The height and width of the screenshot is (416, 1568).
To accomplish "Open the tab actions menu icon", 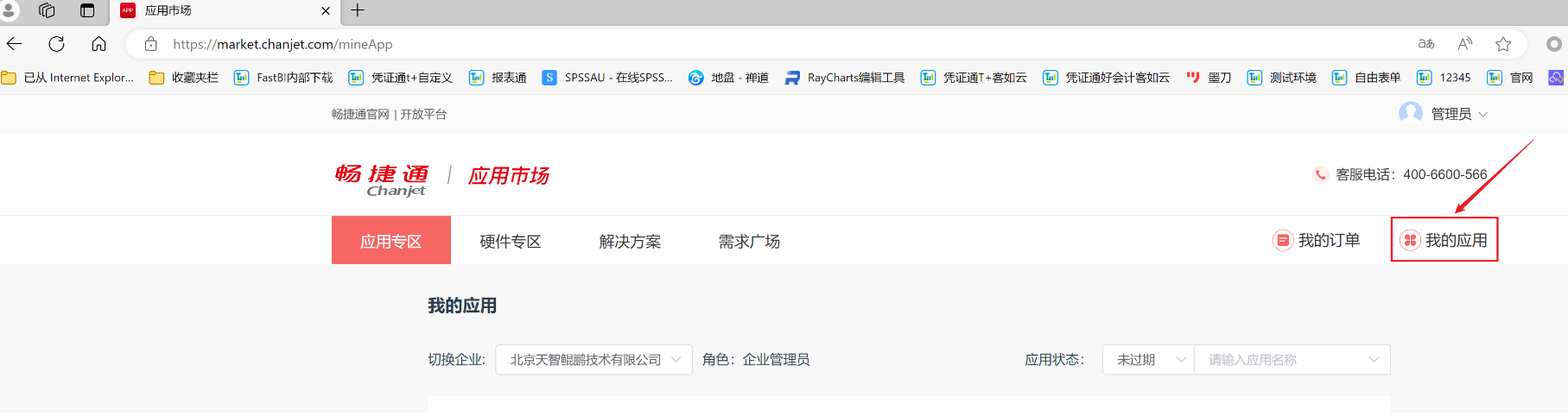I will click(x=87, y=10).
